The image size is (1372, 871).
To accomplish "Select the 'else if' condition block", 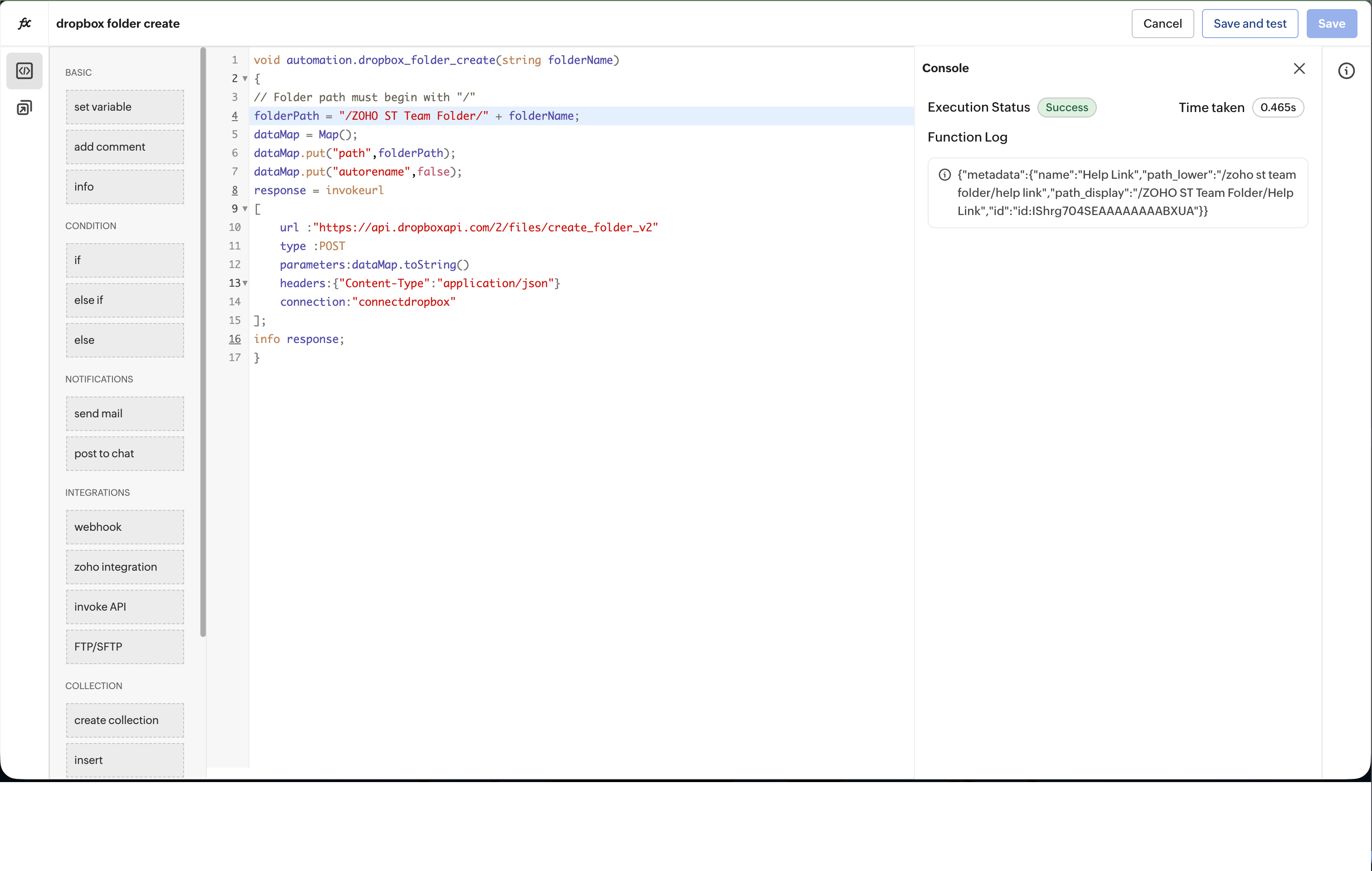I will [125, 300].
